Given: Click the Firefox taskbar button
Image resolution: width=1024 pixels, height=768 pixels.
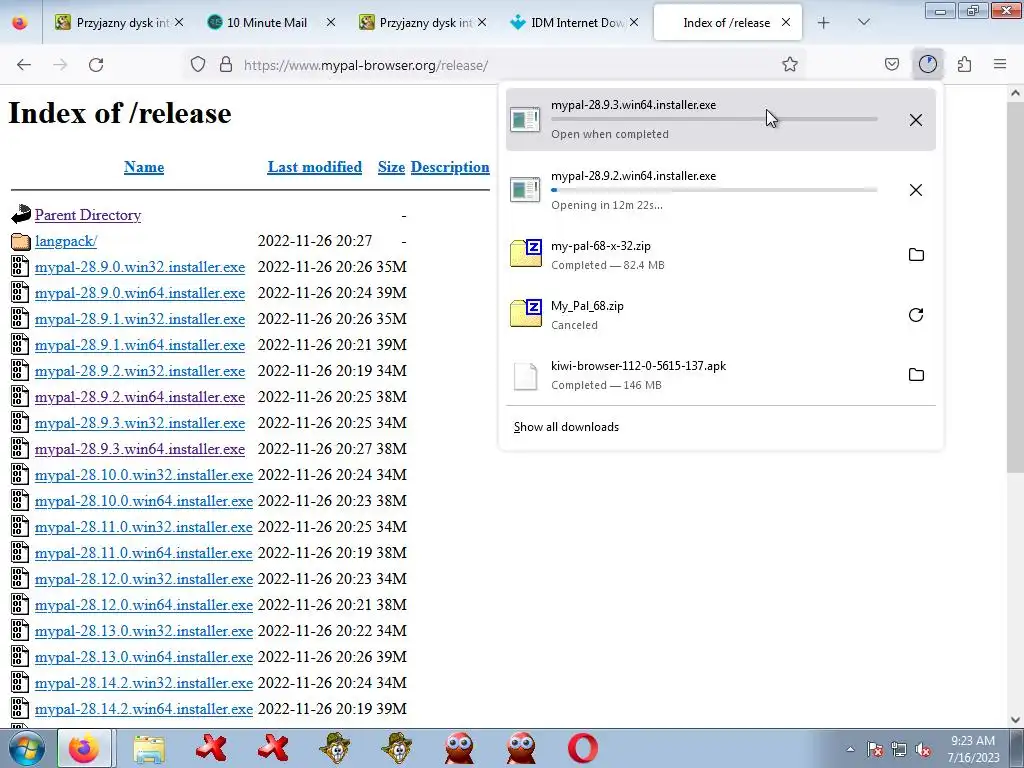Looking at the screenshot, I should [84, 748].
